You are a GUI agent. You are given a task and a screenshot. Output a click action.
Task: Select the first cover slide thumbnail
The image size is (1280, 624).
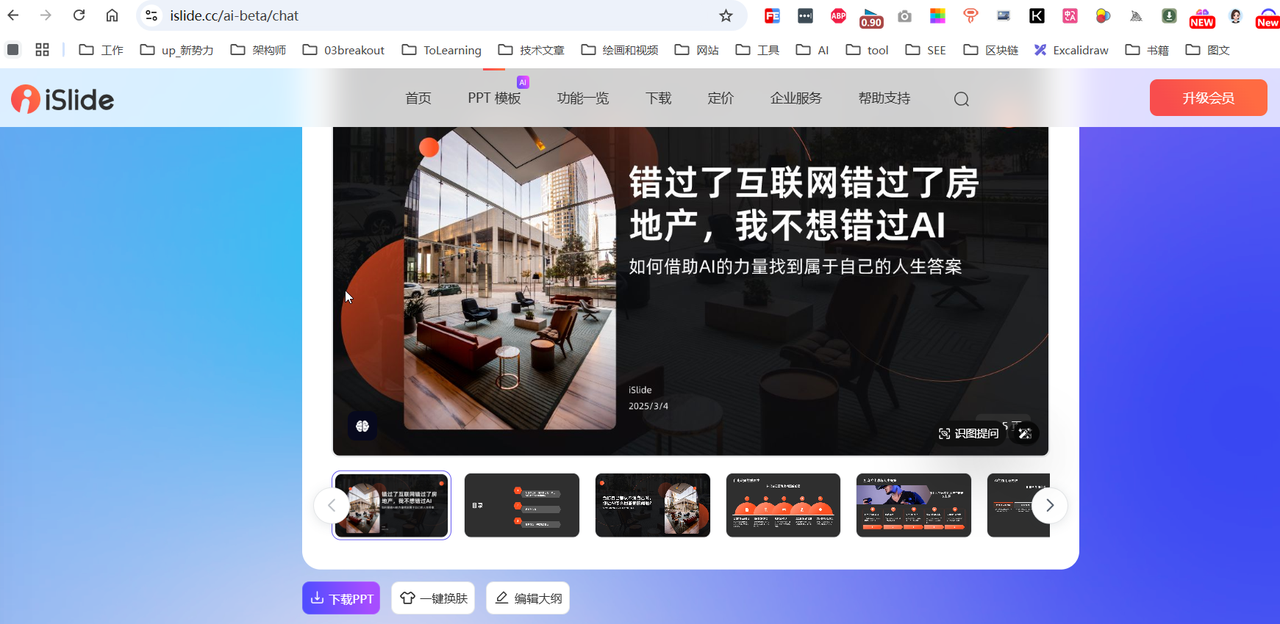point(391,505)
